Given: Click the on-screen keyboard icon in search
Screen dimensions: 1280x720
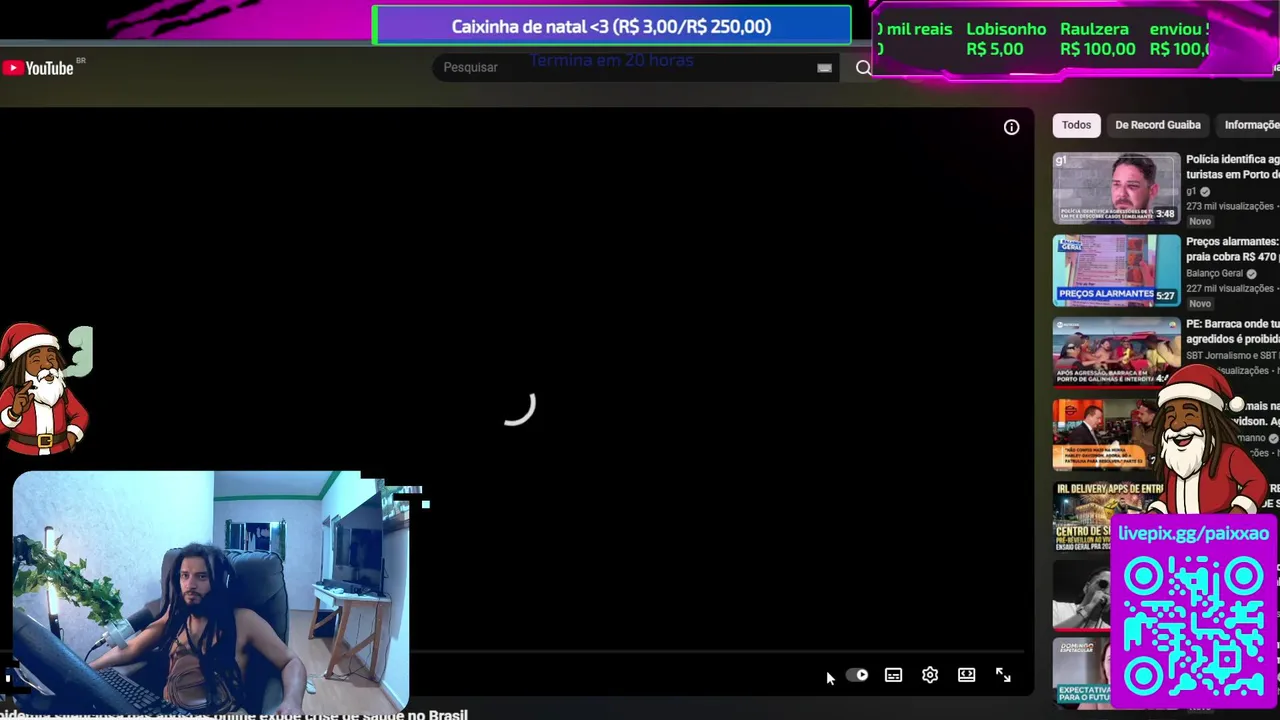Looking at the screenshot, I should (824, 68).
